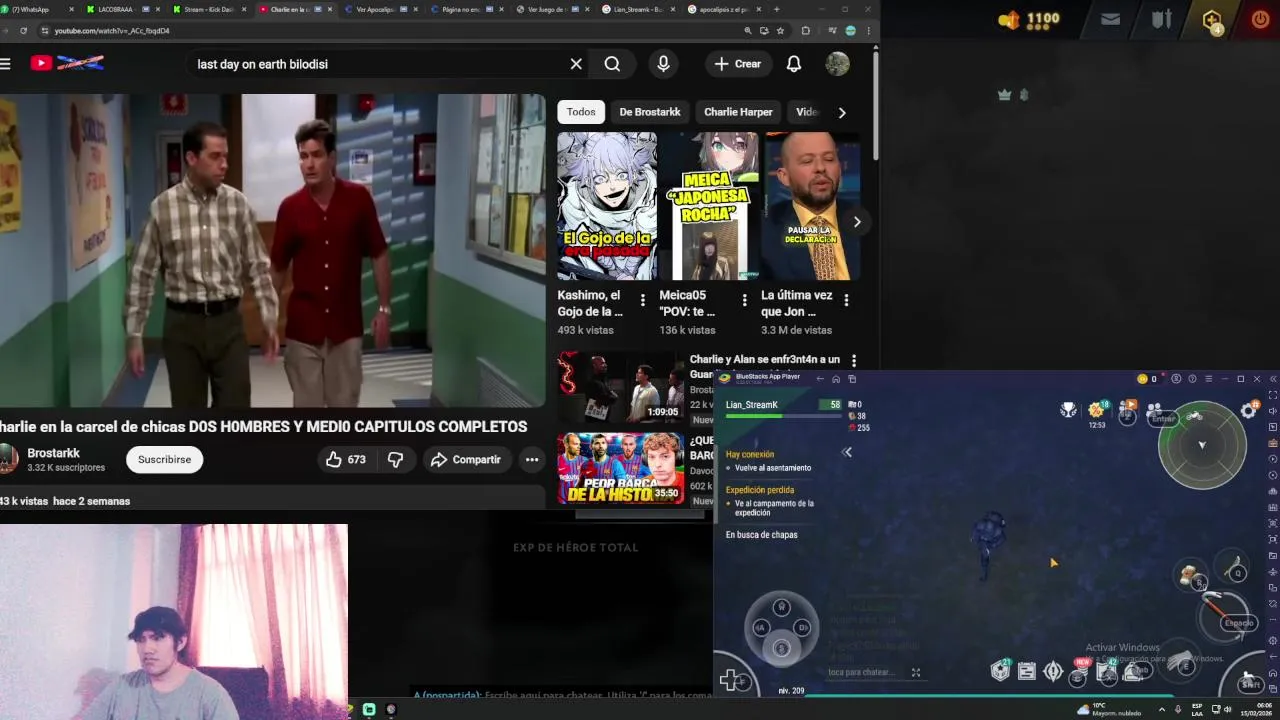Screen dimensions: 1280x720
Task: Go to the YouTube home logo
Action: pos(67,63)
